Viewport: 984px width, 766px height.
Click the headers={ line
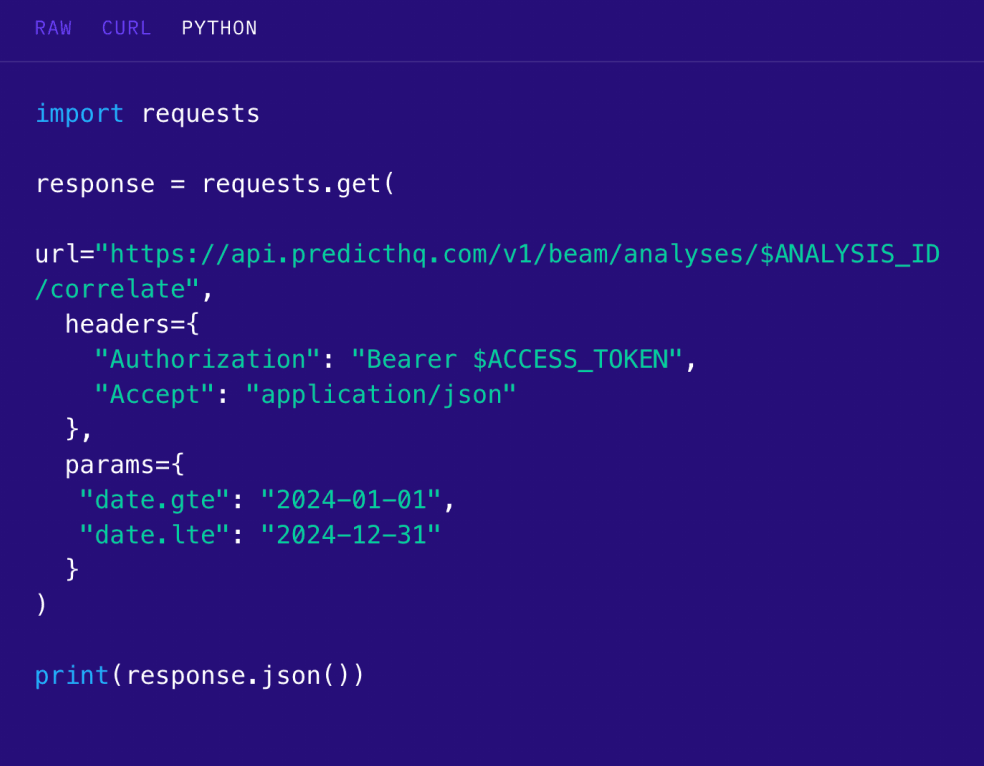132,324
